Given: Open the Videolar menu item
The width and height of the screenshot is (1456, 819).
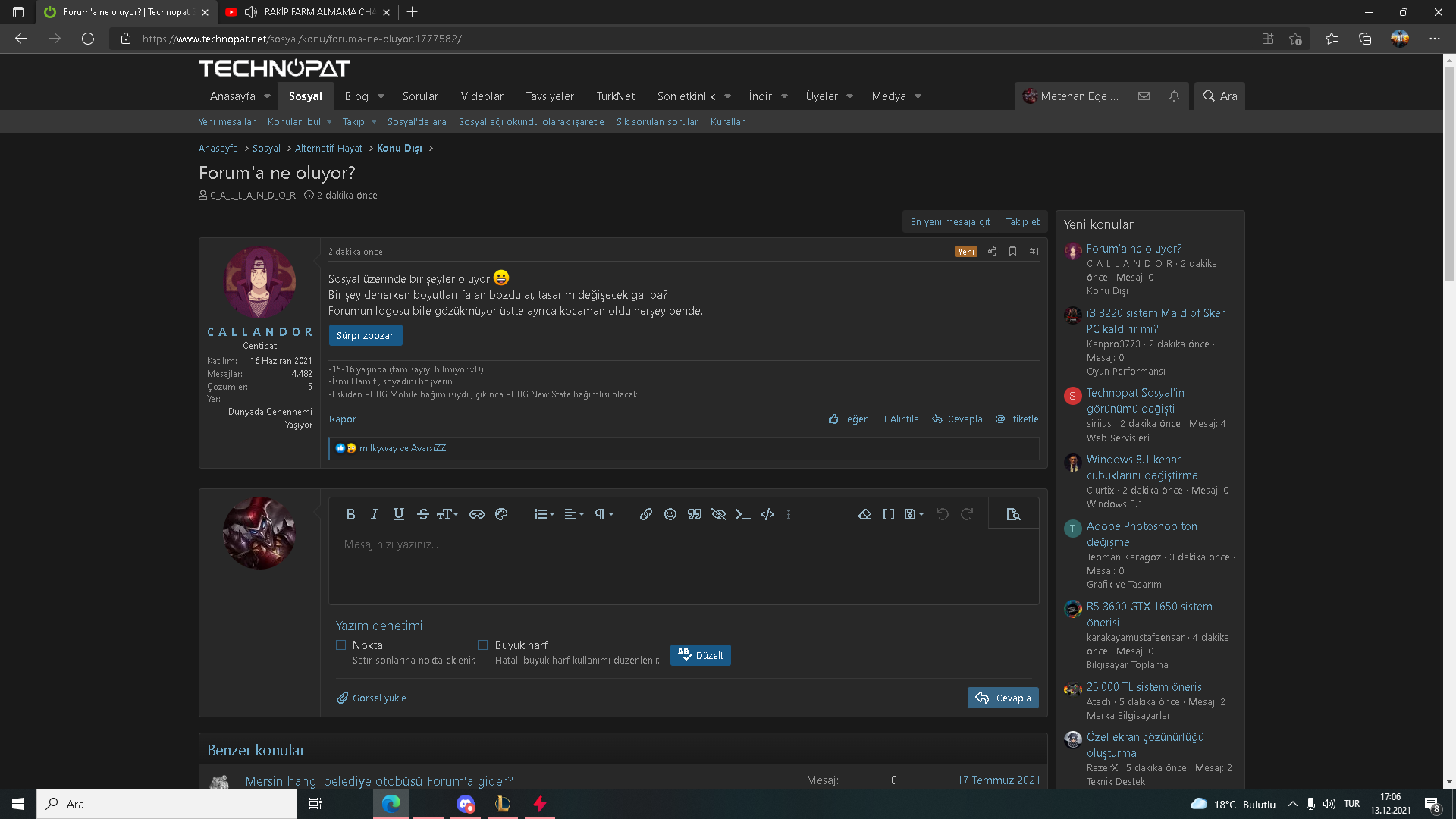Looking at the screenshot, I should coord(482,96).
